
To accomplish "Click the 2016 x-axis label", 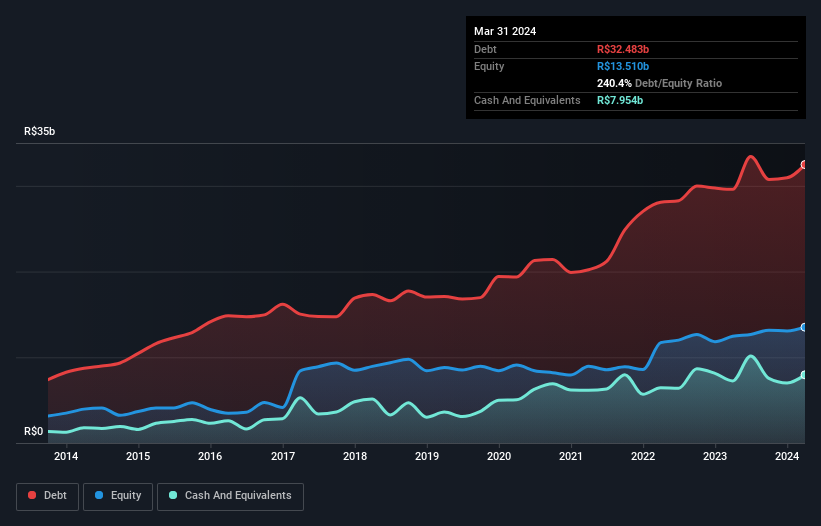I will [210, 456].
